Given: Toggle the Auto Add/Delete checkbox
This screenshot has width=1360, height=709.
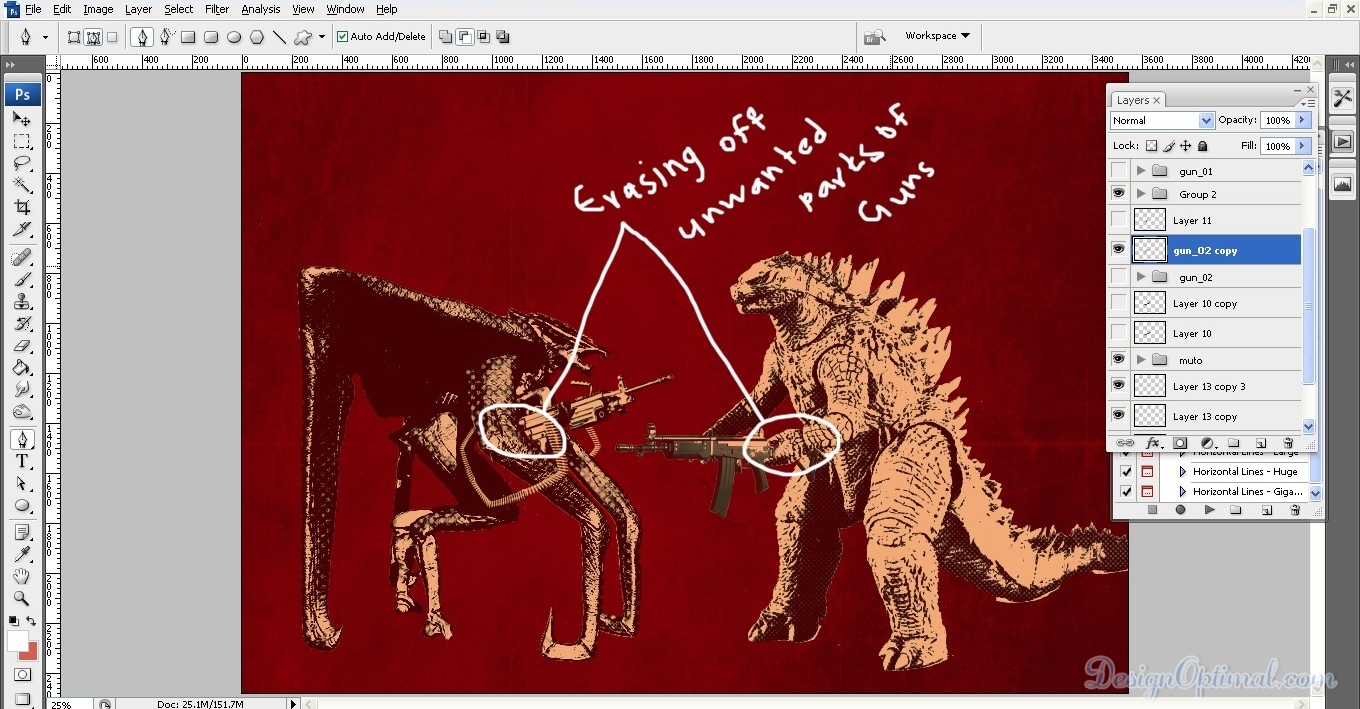Looking at the screenshot, I should tap(342, 37).
